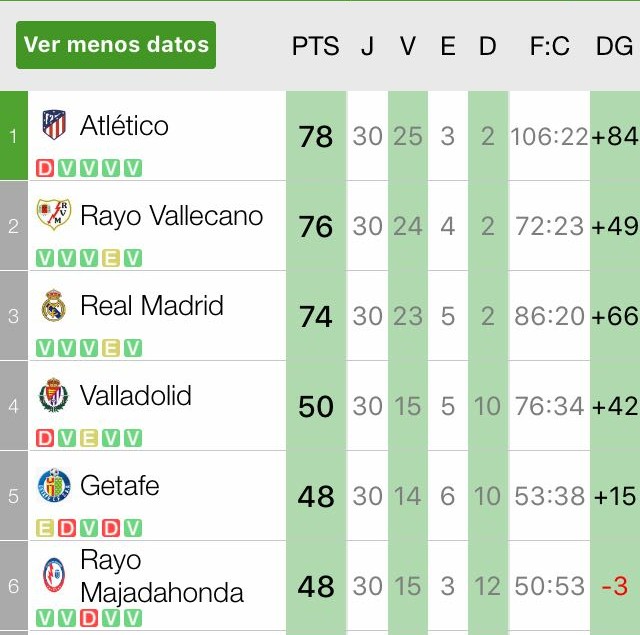
Task: Click the Getafe crest icon
Action: pos(54,486)
